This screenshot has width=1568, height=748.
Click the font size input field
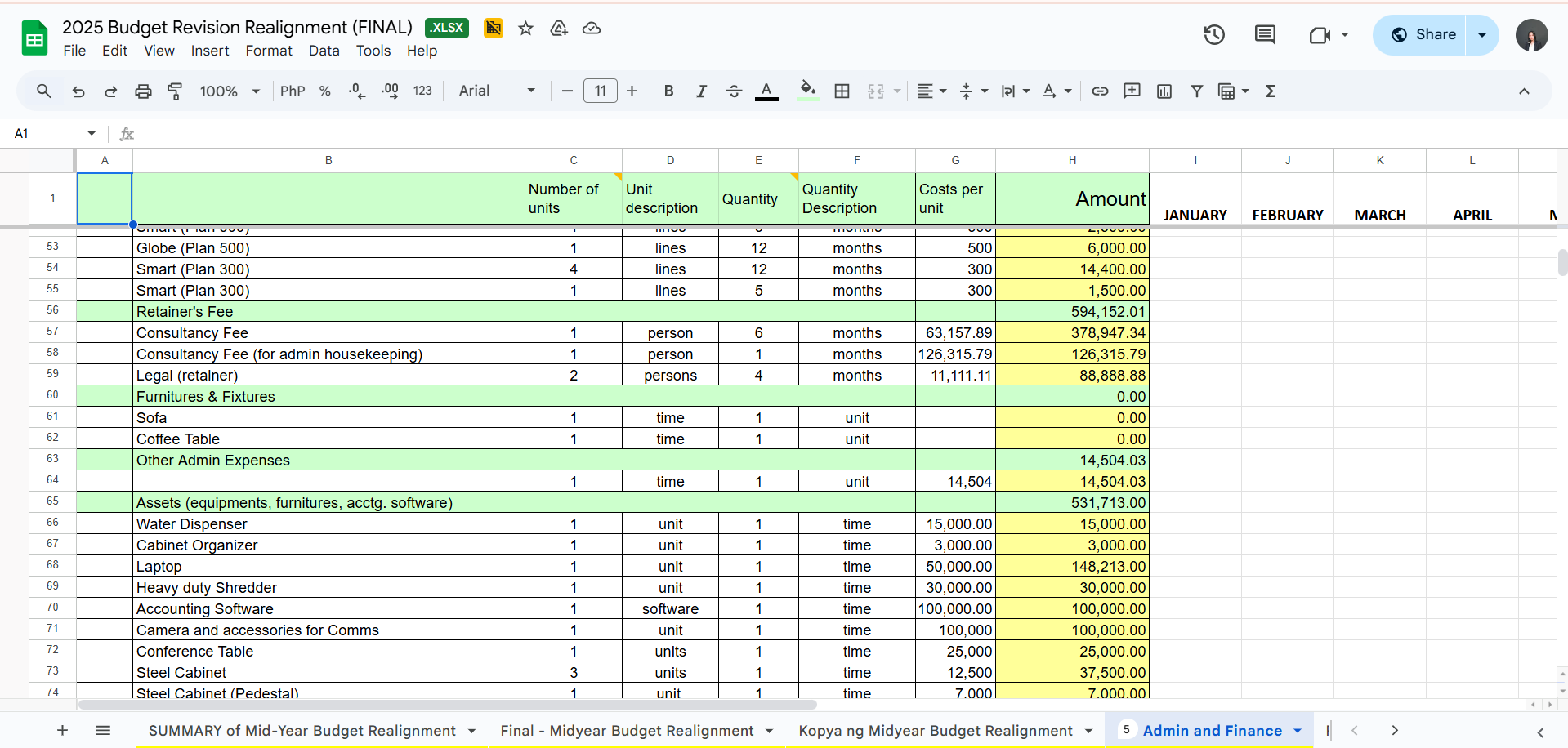(x=600, y=91)
